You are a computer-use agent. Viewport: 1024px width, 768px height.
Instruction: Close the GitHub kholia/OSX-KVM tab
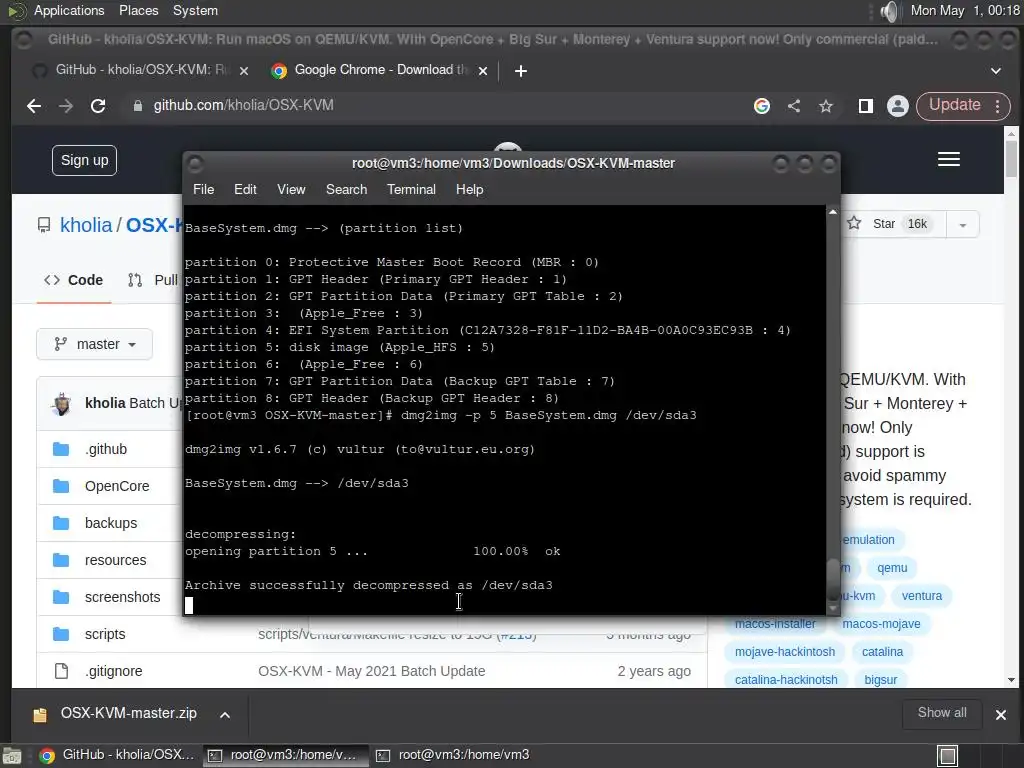click(244, 71)
